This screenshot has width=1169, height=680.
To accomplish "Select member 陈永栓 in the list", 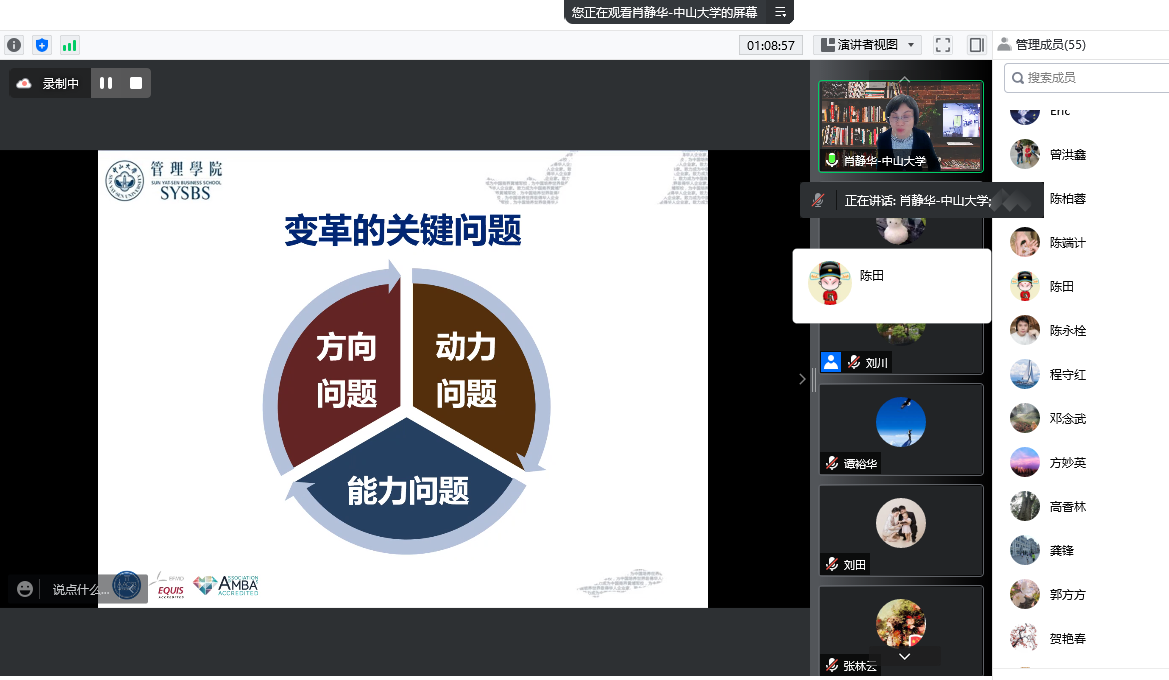I will [1067, 331].
